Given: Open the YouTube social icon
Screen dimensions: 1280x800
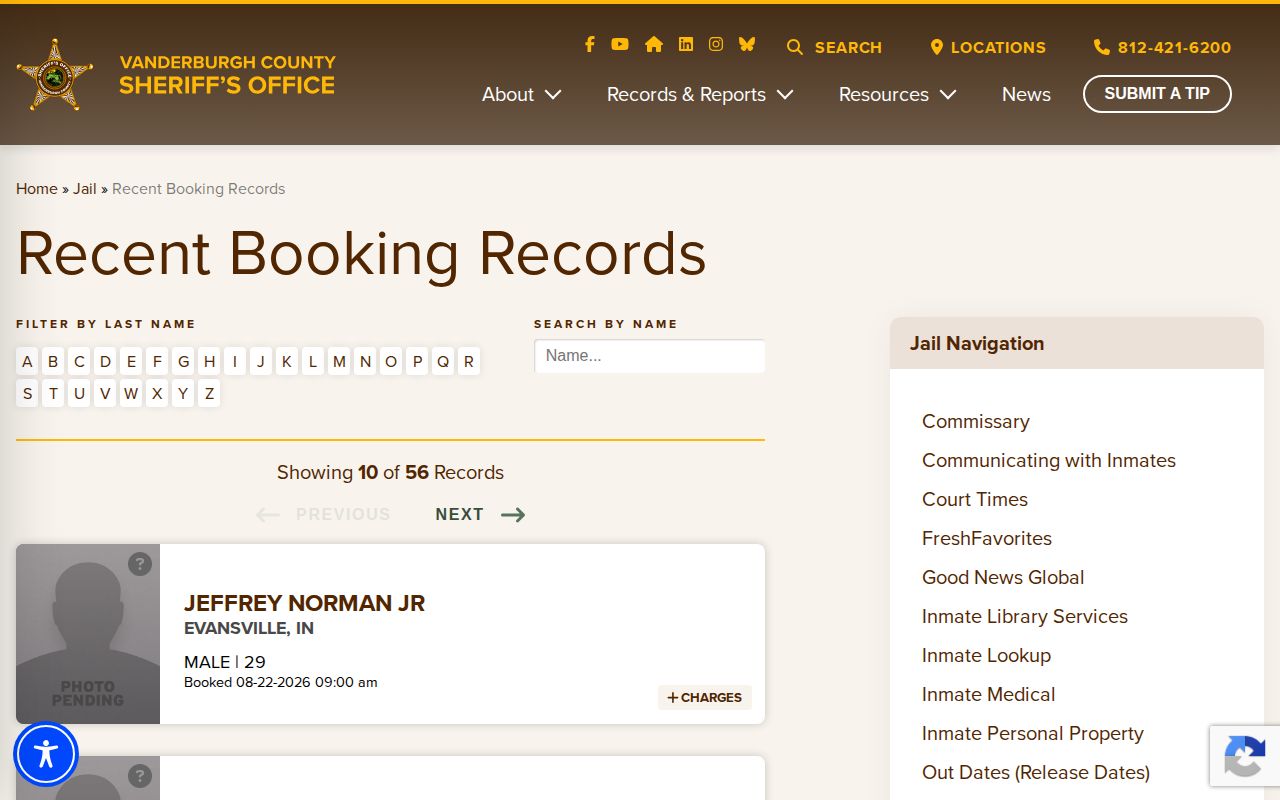Looking at the screenshot, I should pyautogui.click(x=620, y=44).
